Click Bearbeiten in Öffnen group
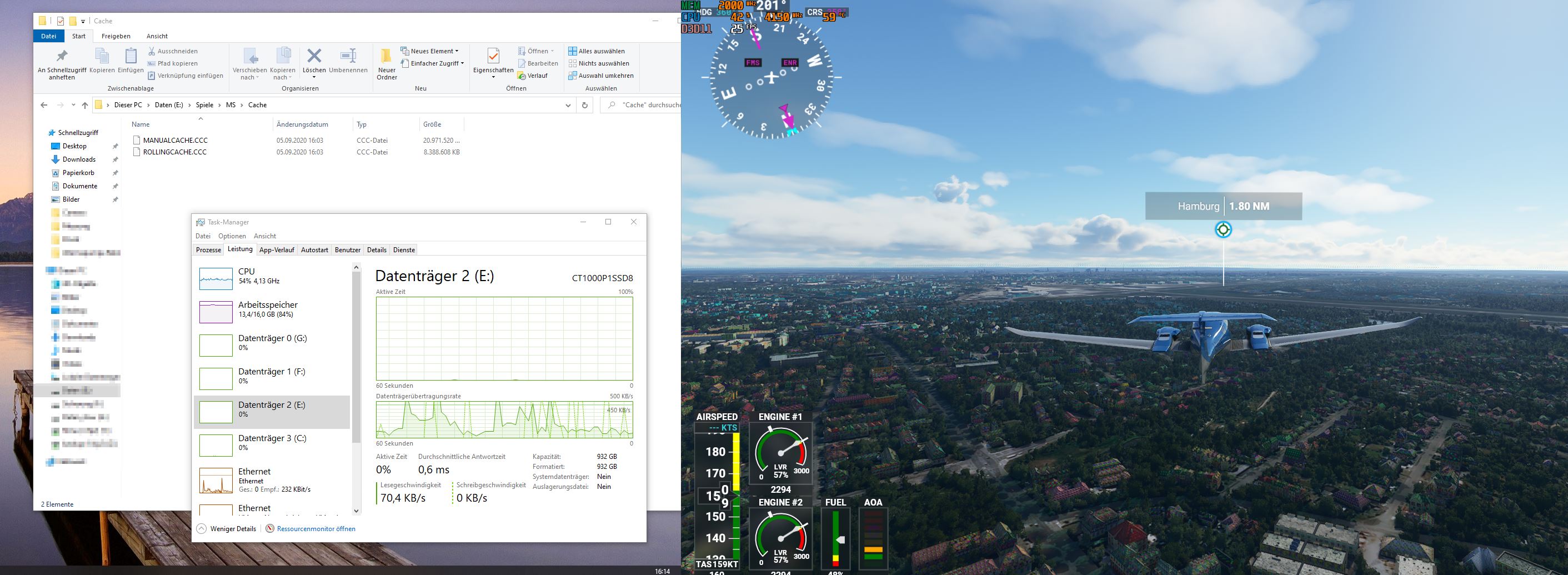The image size is (1568, 575). click(x=538, y=63)
